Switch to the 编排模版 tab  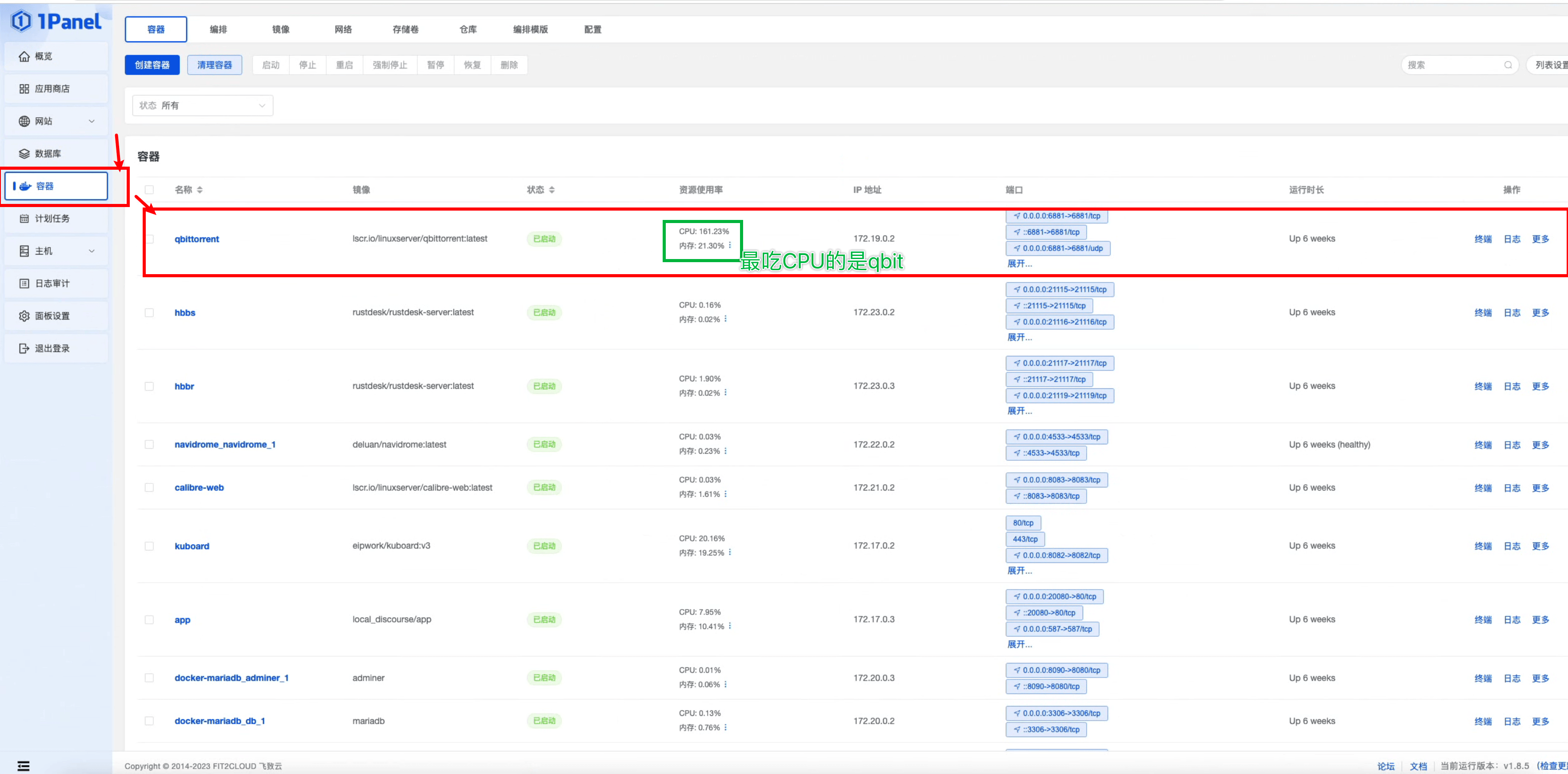(x=530, y=29)
